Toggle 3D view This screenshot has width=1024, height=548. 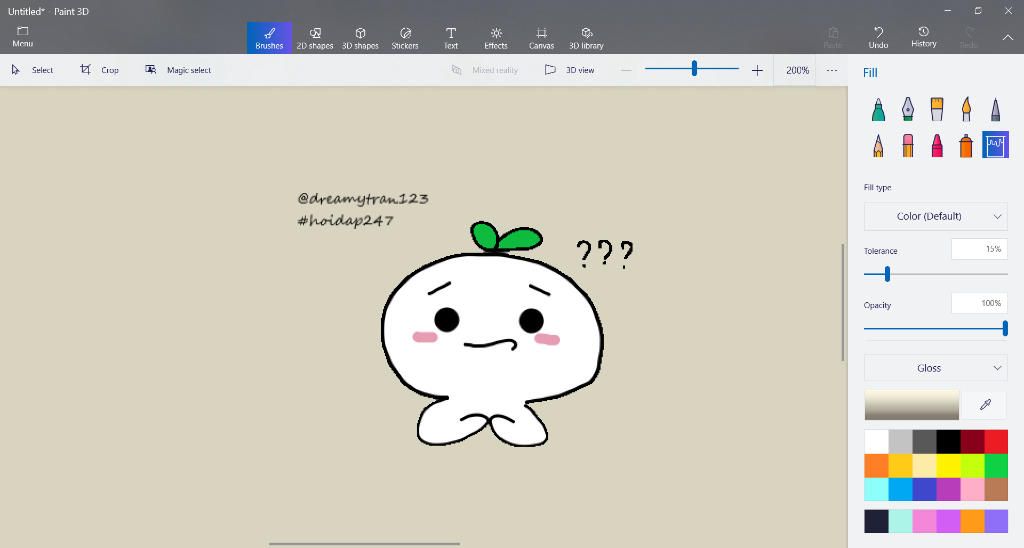point(569,70)
